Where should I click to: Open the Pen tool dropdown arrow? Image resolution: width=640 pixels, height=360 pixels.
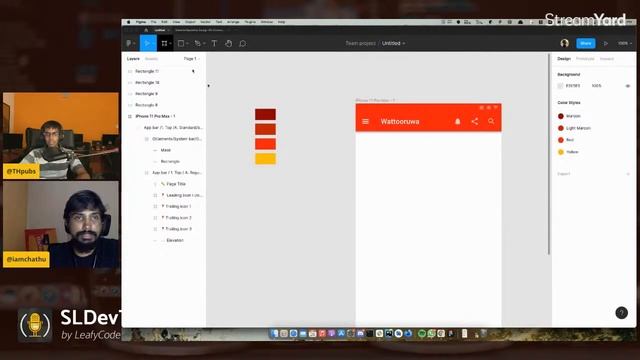click(x=204, y=44)
